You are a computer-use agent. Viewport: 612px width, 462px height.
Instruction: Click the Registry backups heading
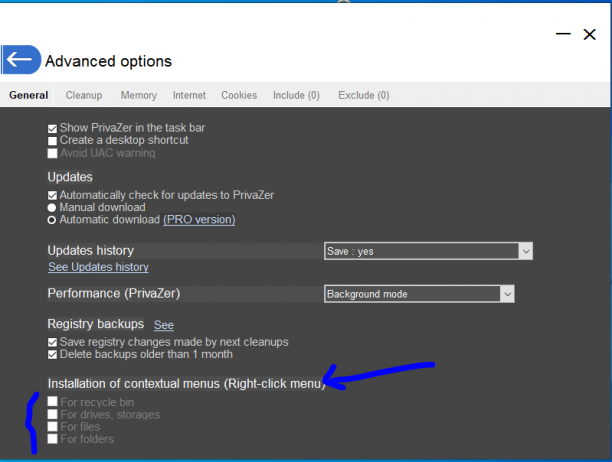pos(96,324)
